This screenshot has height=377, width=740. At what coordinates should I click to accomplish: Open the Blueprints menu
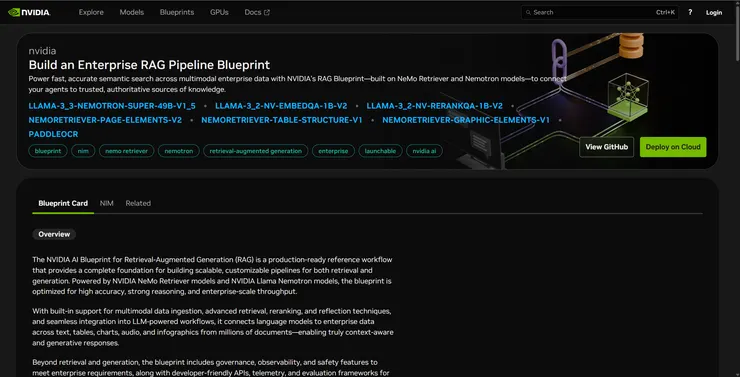pyautogui.click(x=177, y=12)
